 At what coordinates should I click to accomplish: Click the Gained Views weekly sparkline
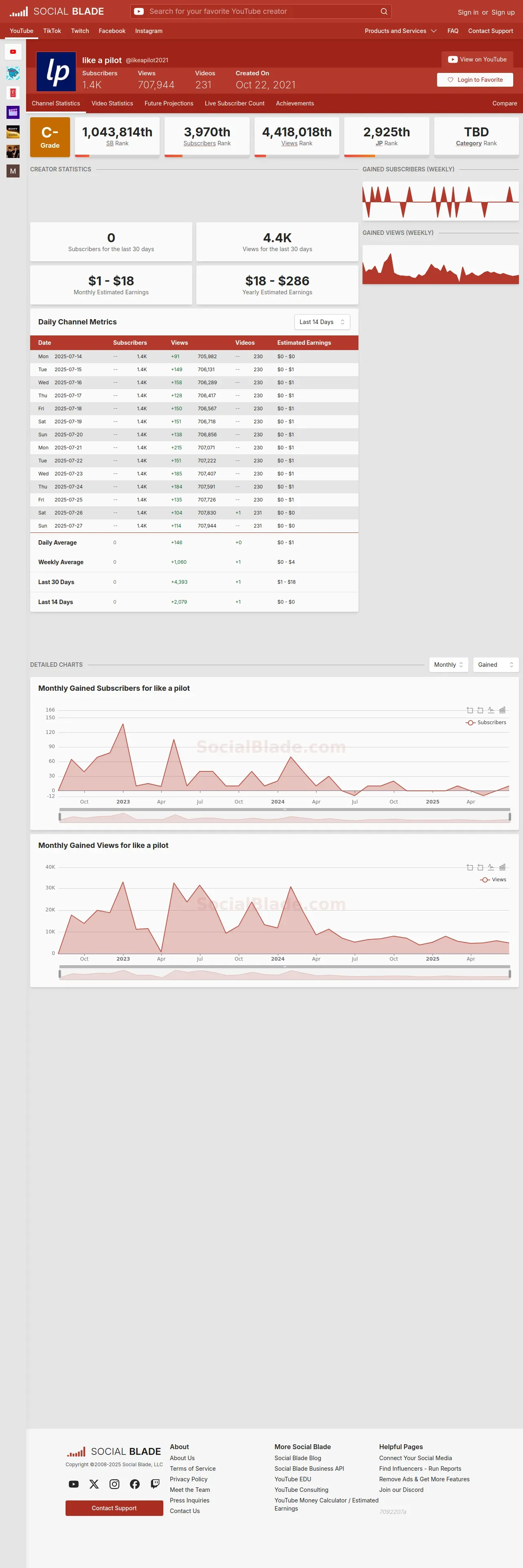coord(441,265)
